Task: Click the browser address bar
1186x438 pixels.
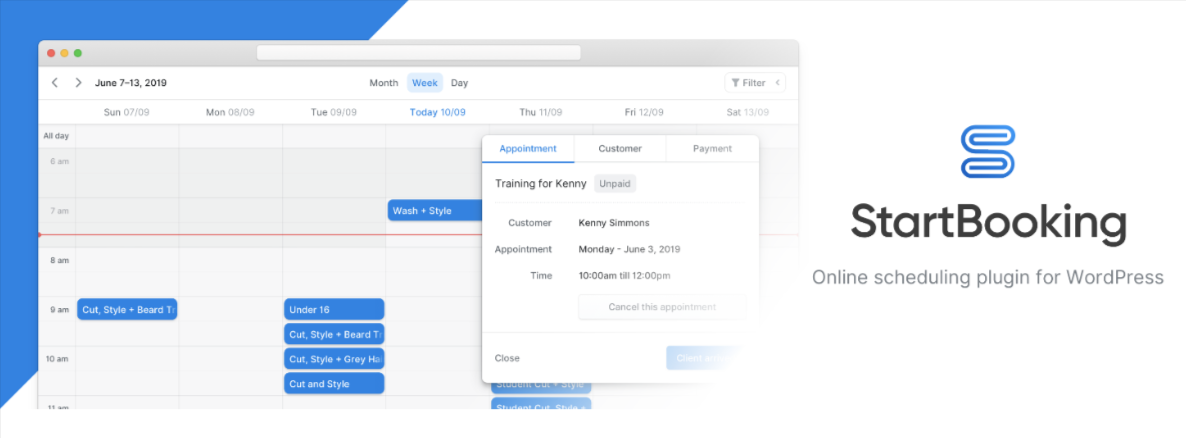Action: [418, 53]
